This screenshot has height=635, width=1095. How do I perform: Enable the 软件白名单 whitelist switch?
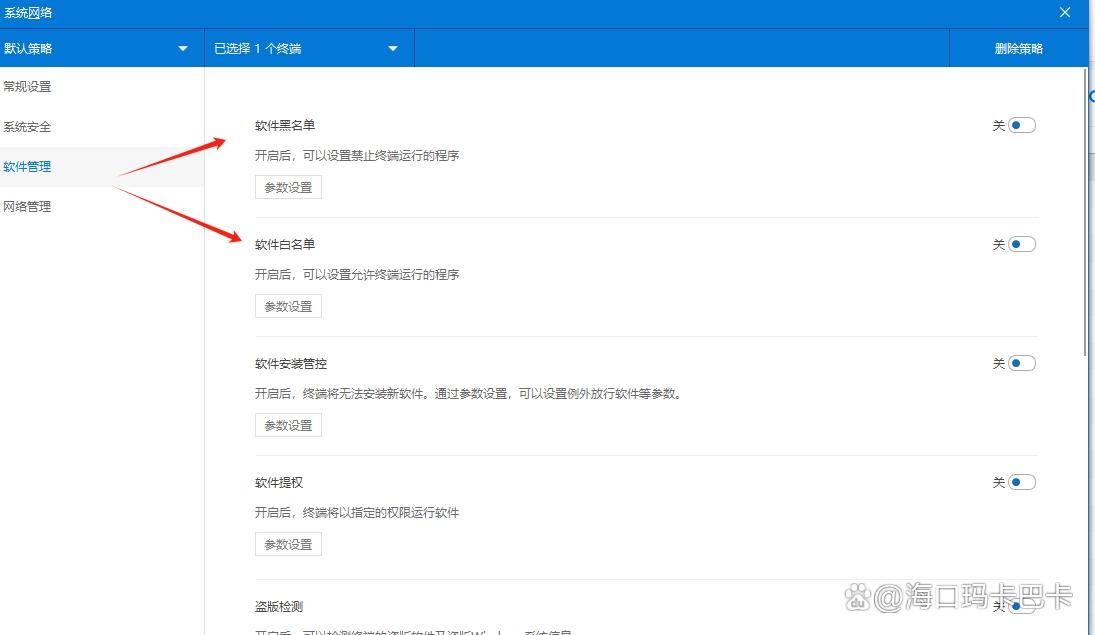click(1021, 243)
